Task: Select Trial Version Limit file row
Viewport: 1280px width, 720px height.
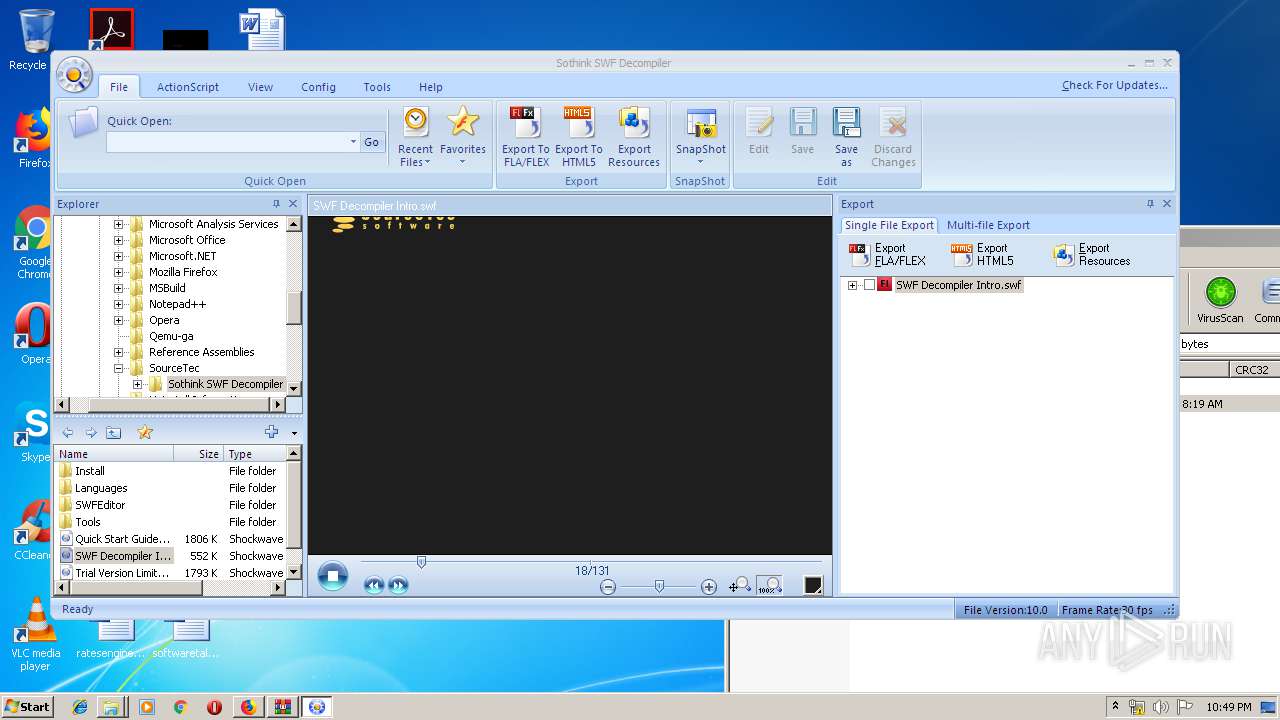Action: [171, 573]
